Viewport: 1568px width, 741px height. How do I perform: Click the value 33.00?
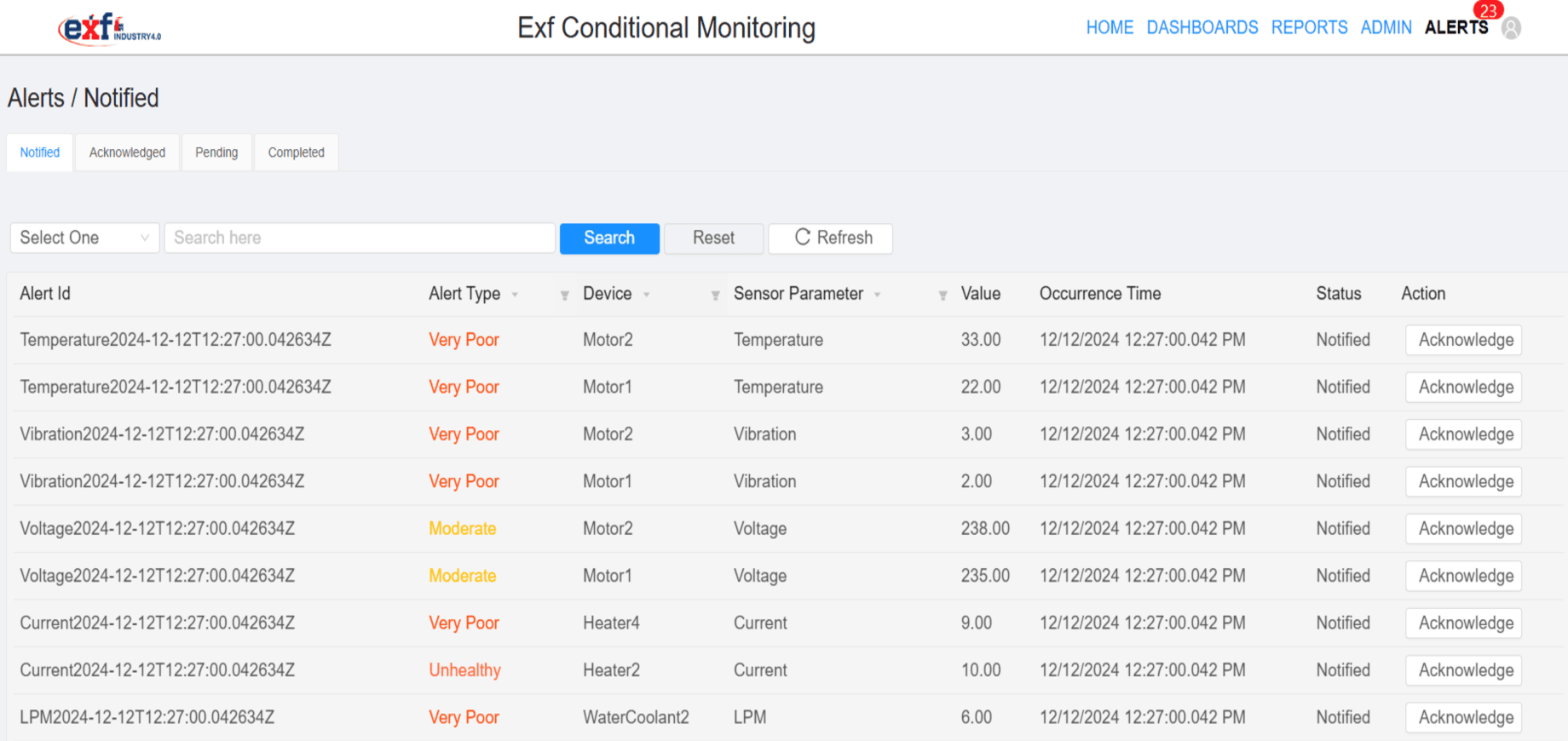(x=981, y=340)
